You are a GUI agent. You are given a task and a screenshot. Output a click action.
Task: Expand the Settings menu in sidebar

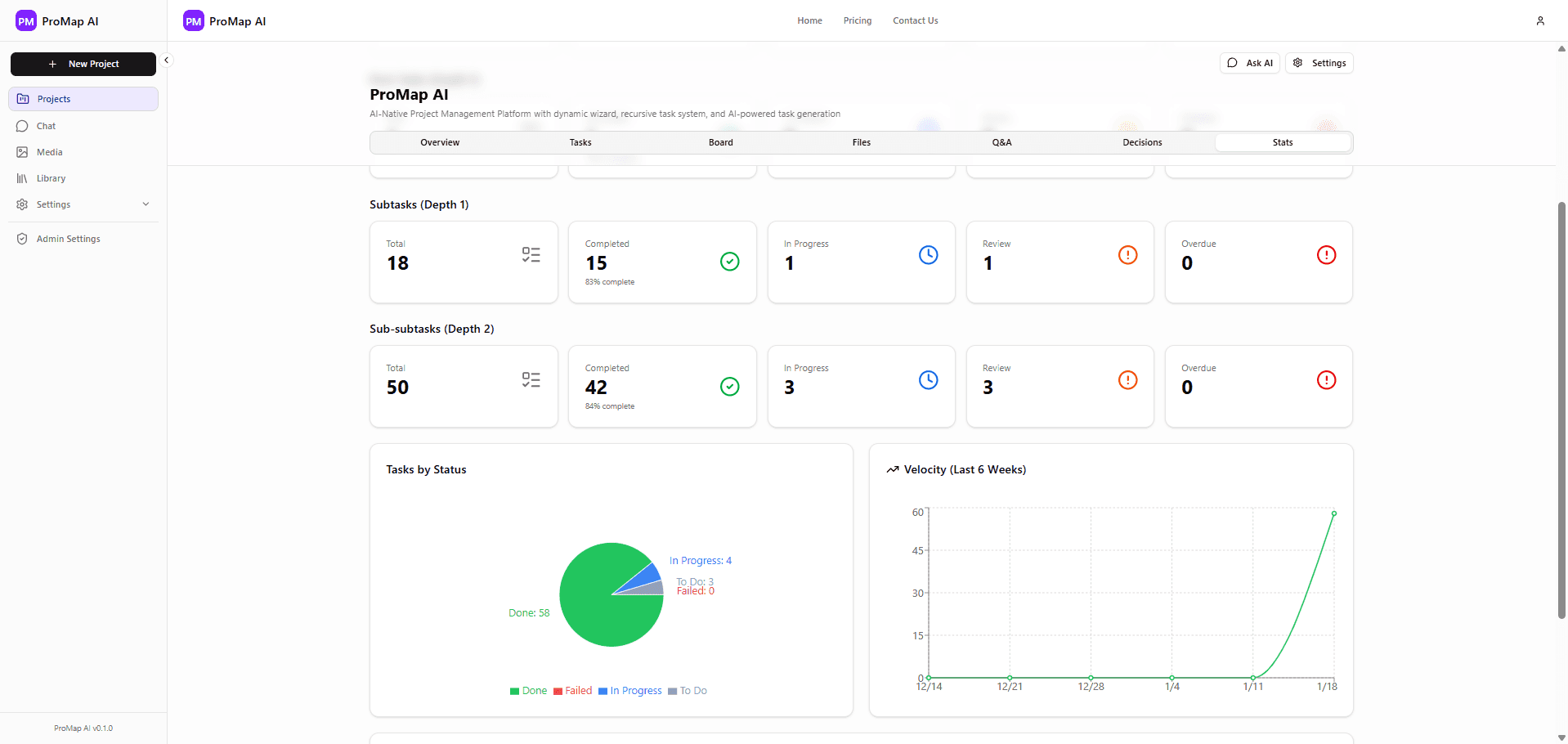pyautogui.click(x=83, y=204)
